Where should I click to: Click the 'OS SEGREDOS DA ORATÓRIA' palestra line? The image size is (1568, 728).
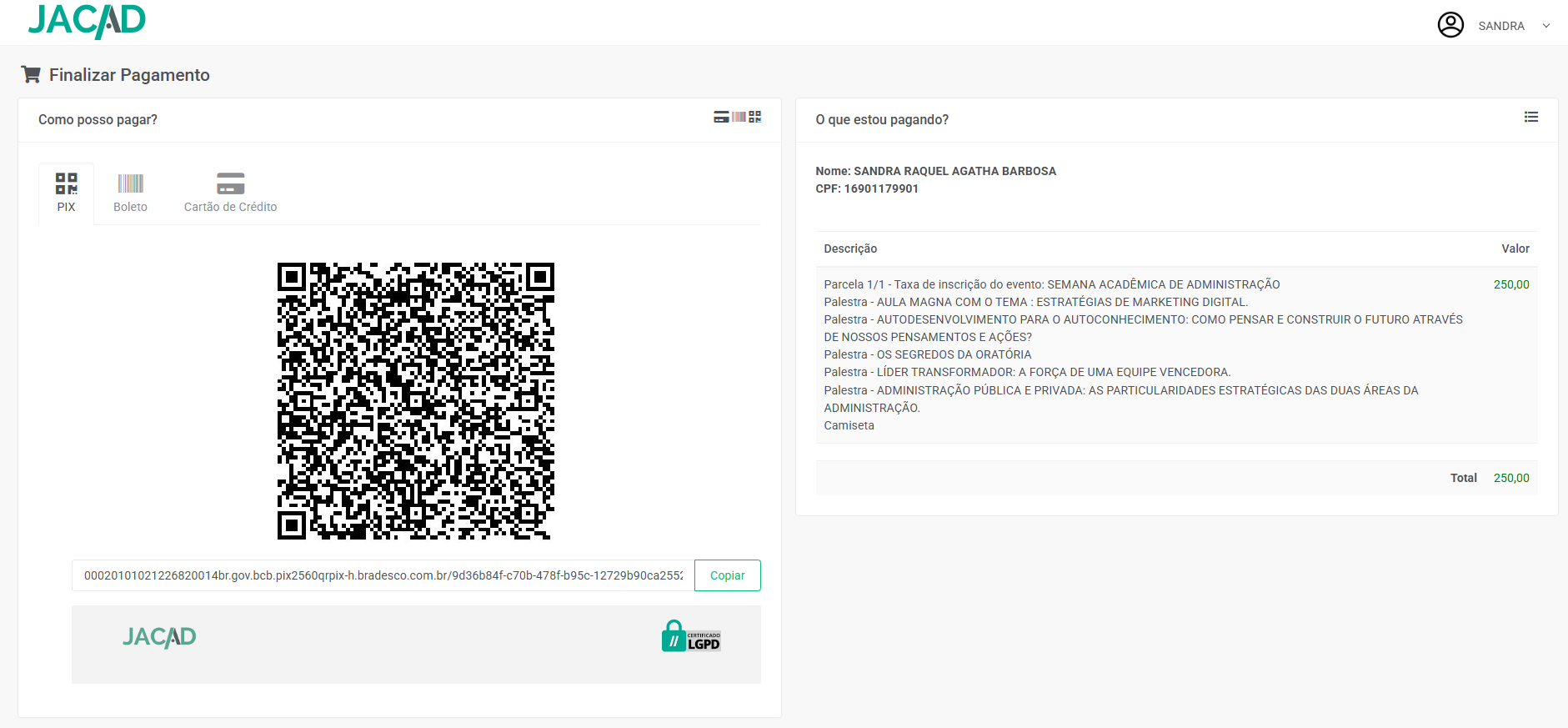[x=928, y=354]
